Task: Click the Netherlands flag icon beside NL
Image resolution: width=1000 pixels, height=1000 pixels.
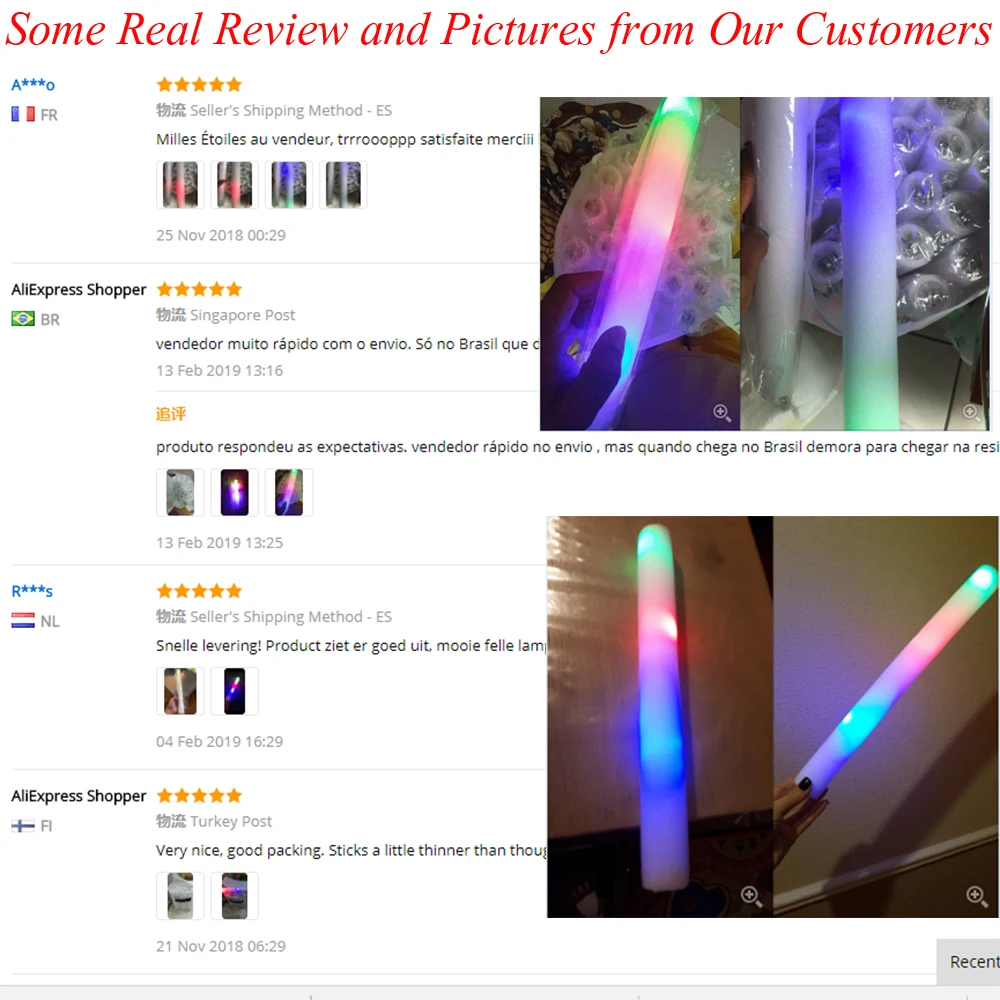Action: coord(23,621)
